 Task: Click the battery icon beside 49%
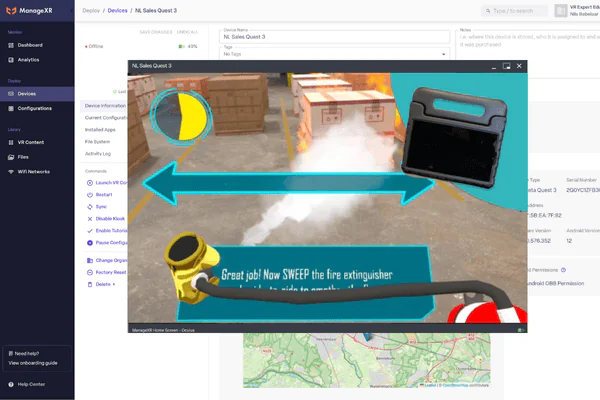[x=182, y=46]
